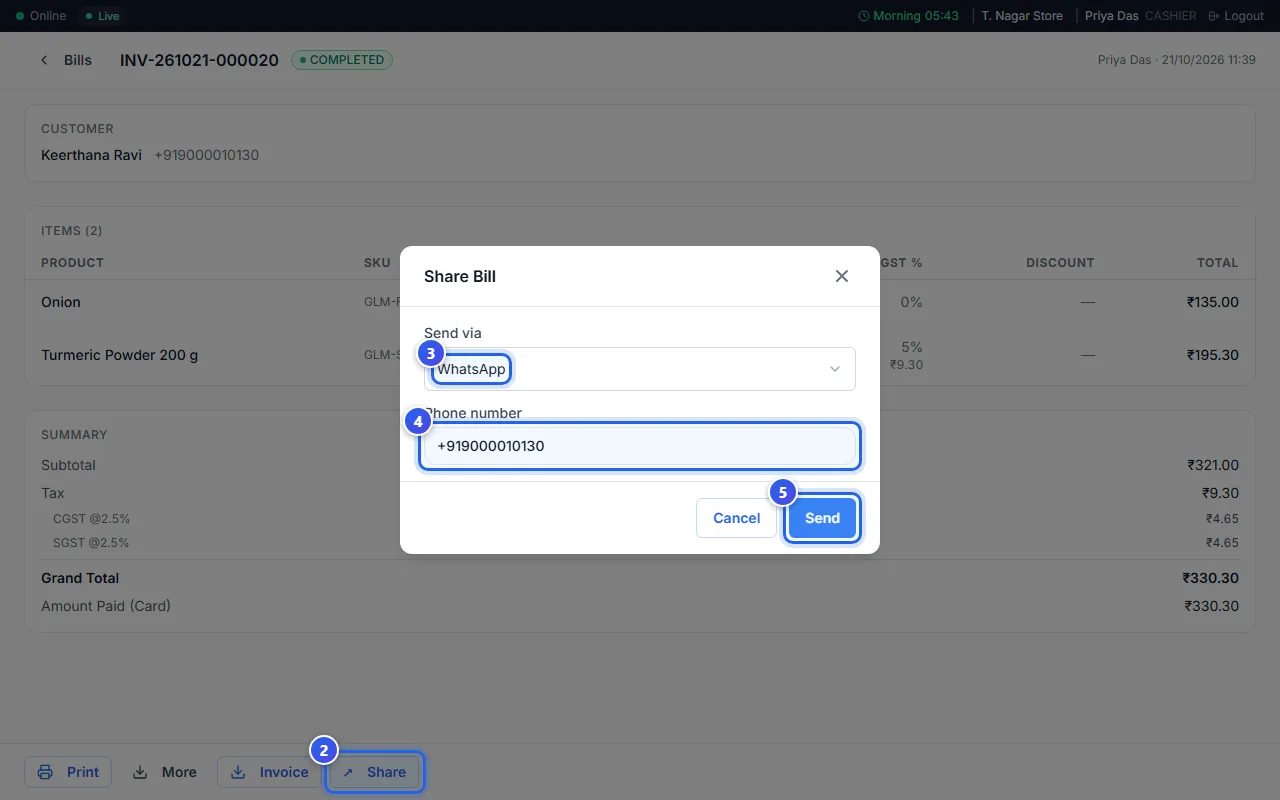Viewport: 1280px width, 800px height.
Task: Click the chevron arrow in Send via dropdown
Action: pyautogui.click(x=835, y=369)
